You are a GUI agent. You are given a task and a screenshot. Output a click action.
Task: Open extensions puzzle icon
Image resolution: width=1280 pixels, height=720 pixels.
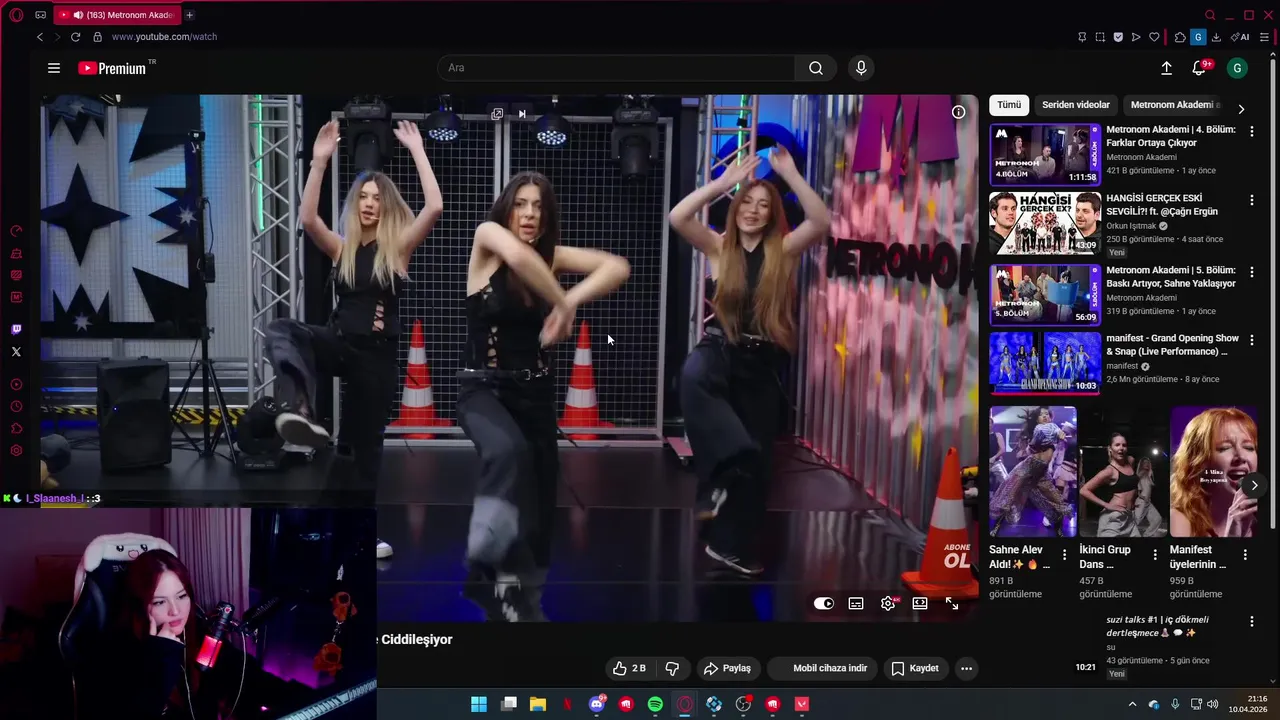1180,37
